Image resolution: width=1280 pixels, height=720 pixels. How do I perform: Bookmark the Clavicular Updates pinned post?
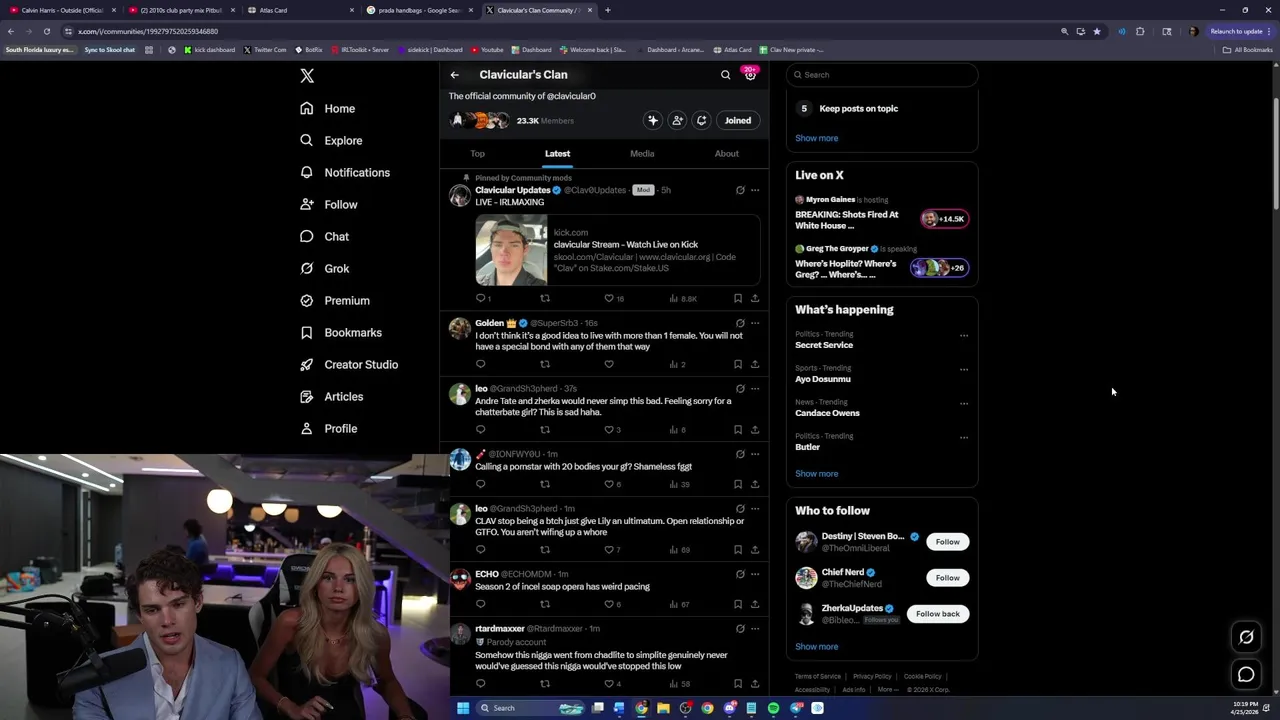738,298
